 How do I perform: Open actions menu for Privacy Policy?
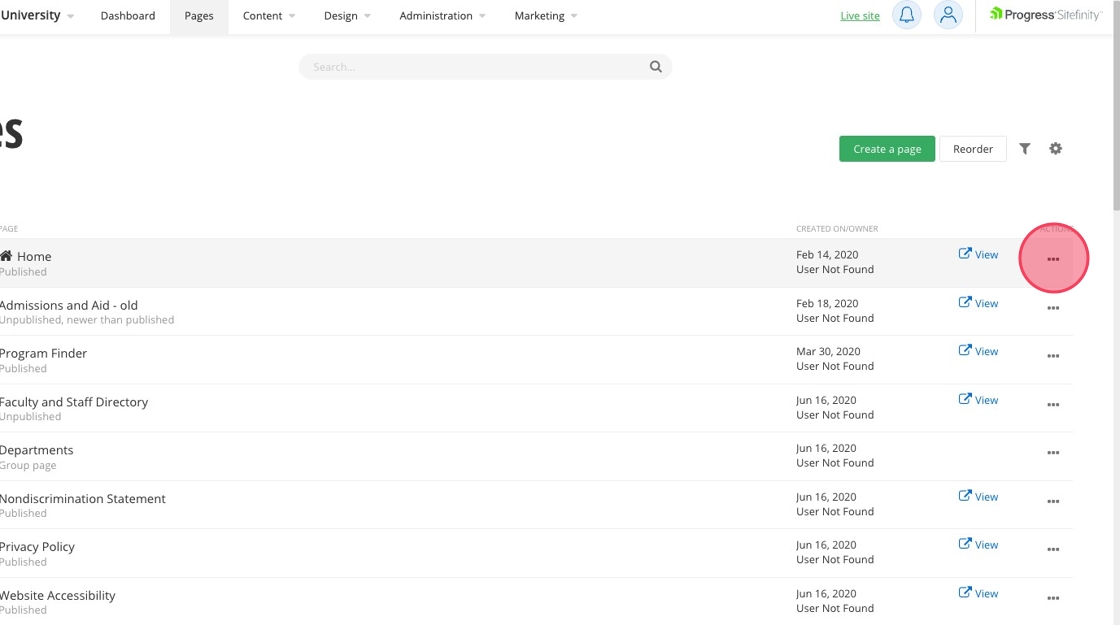tap(1053, 550)
